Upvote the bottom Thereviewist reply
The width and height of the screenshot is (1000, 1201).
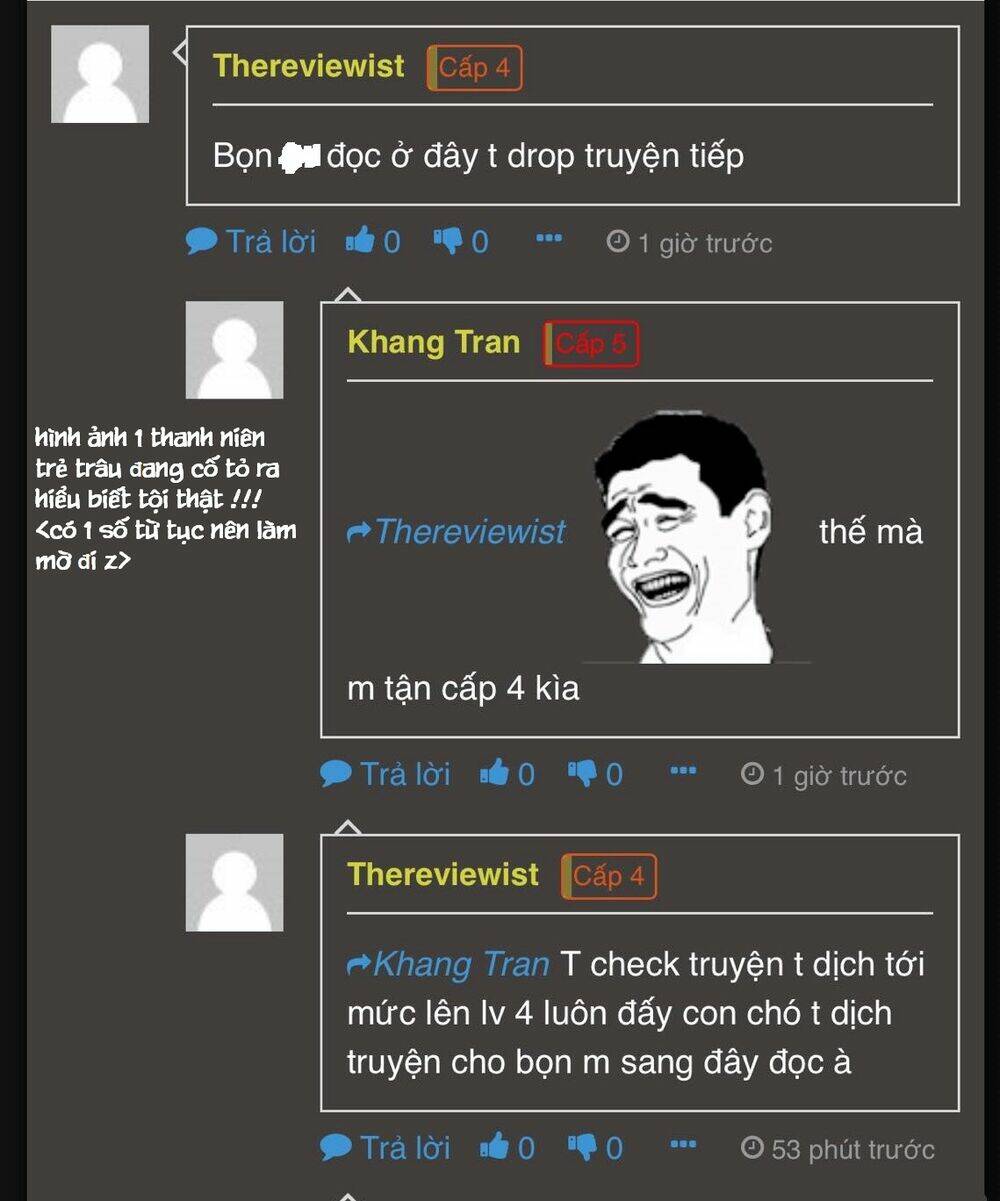click(x=507, y=1147)
